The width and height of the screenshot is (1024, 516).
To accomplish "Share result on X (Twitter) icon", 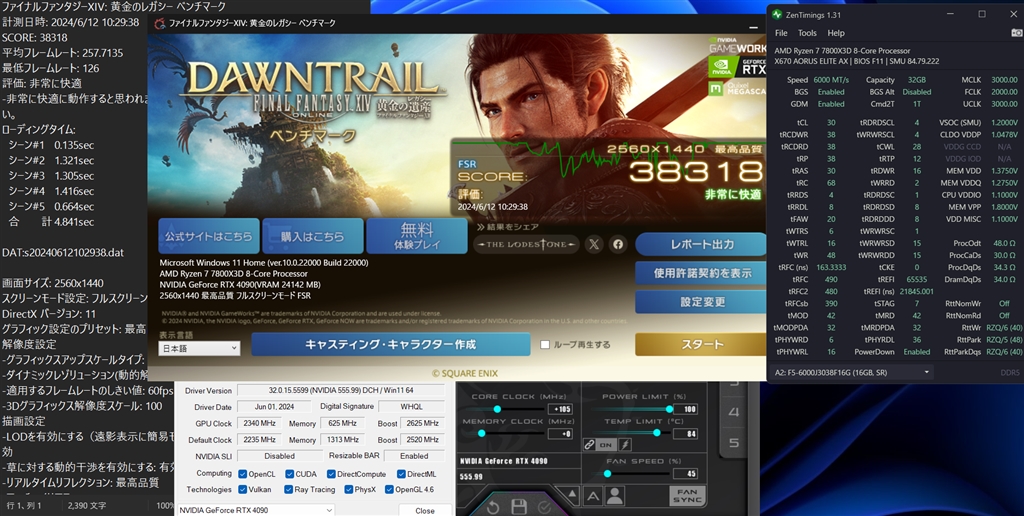I will click(594, 244).
